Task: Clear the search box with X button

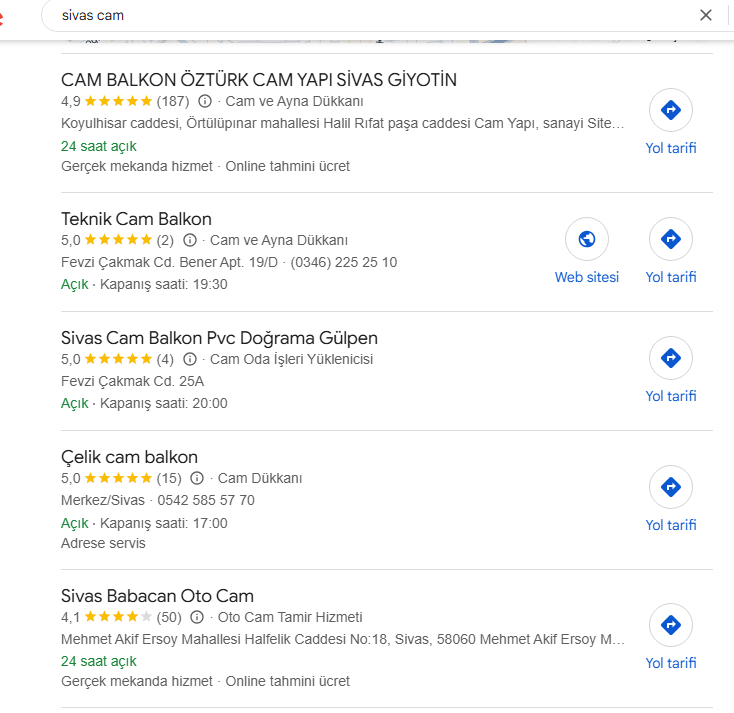Action: coord(705,15)
